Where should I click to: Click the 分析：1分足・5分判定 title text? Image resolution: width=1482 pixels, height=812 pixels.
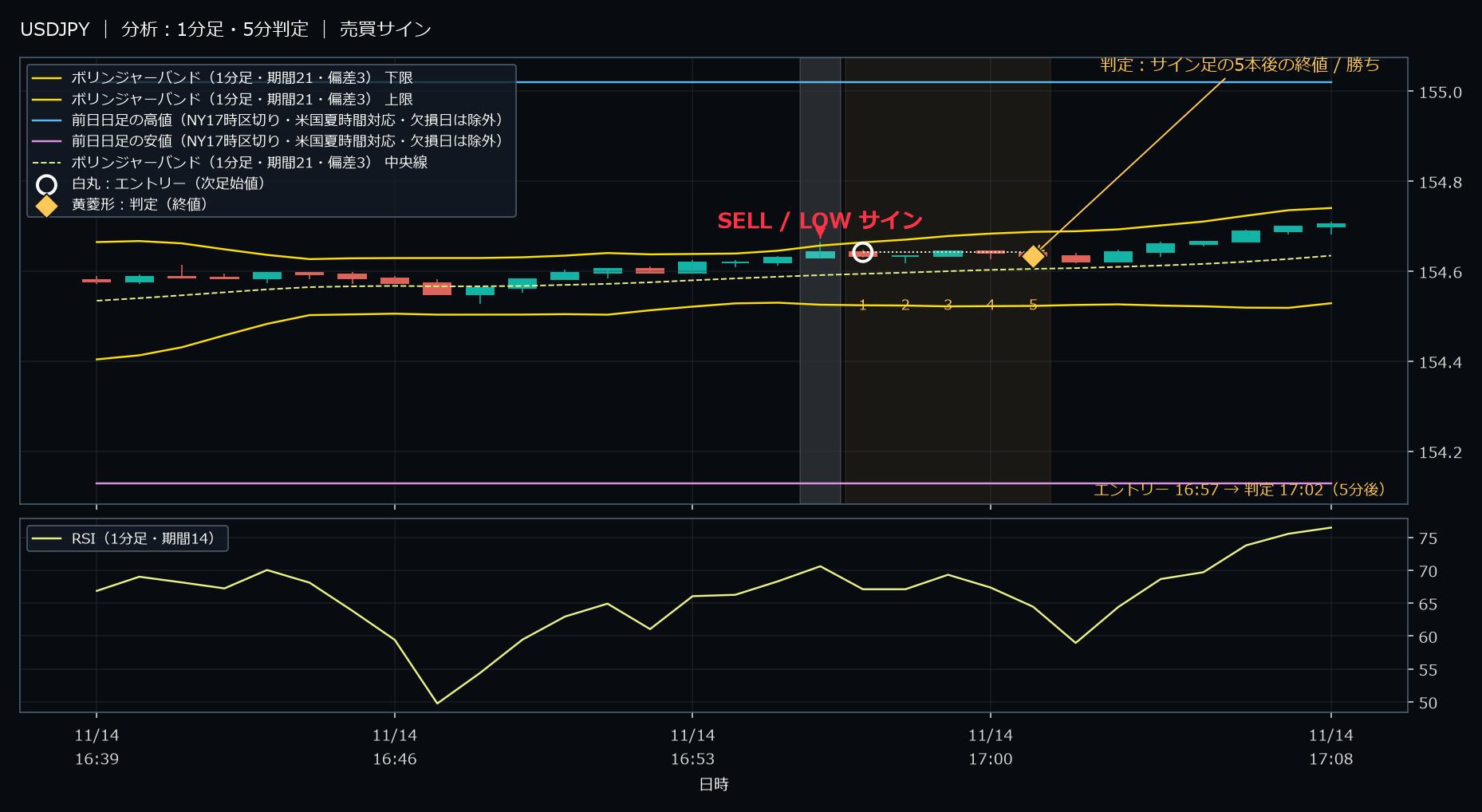tap(215, 30)
